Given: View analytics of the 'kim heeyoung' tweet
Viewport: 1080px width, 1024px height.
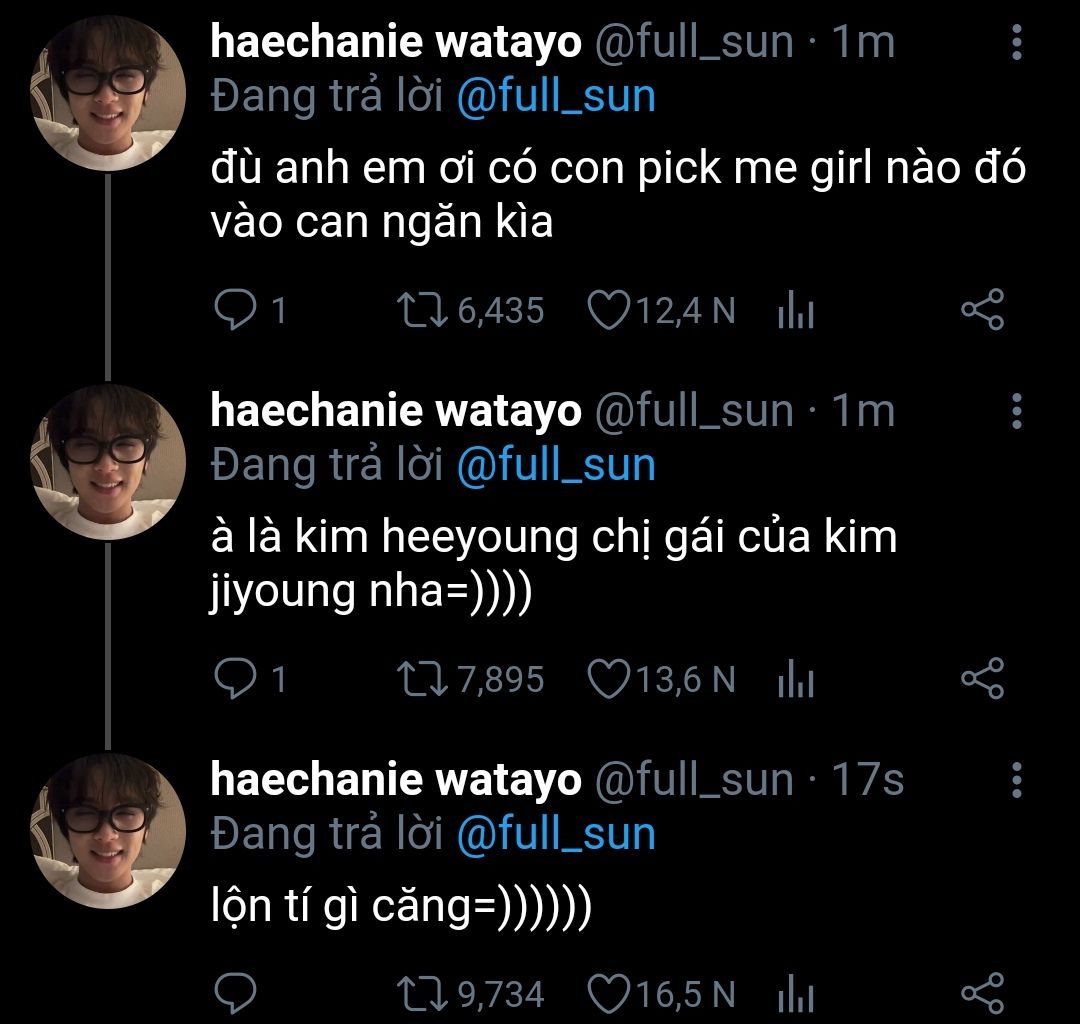Looking at the screenshot, I should point(796,682).
